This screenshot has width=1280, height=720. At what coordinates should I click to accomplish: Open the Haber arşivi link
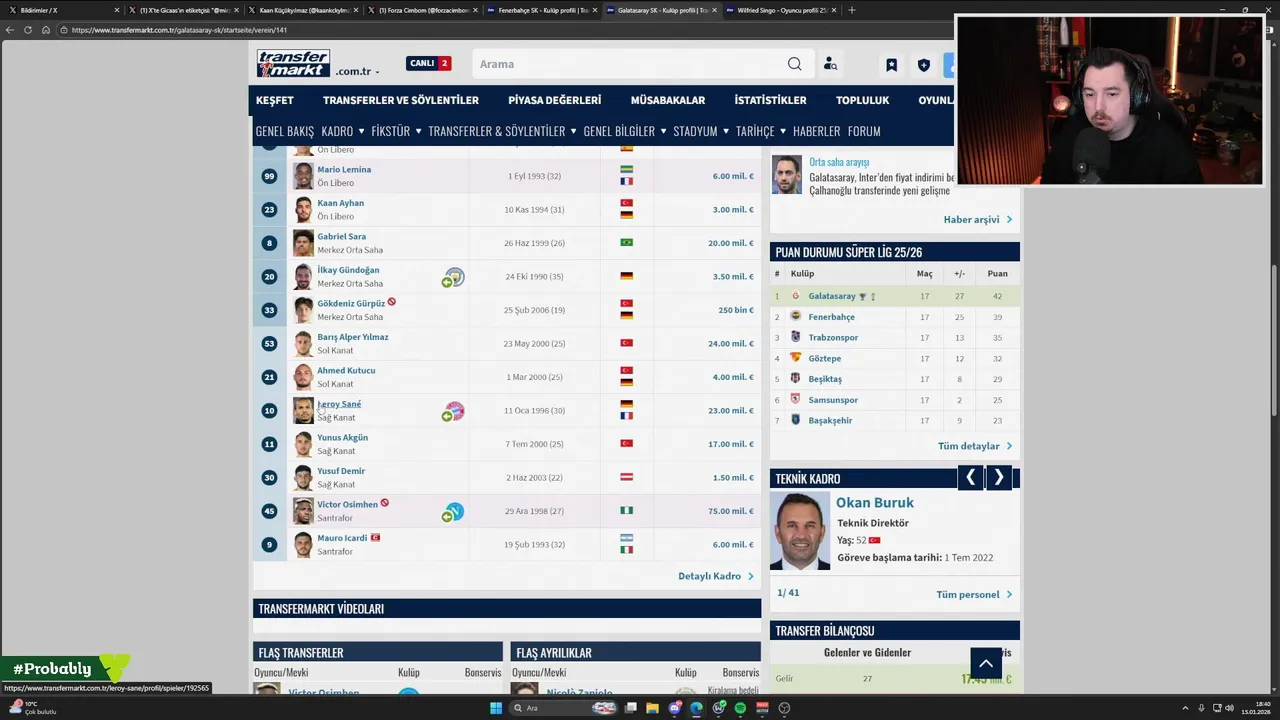pyautogui.click(x=978, y=219)
